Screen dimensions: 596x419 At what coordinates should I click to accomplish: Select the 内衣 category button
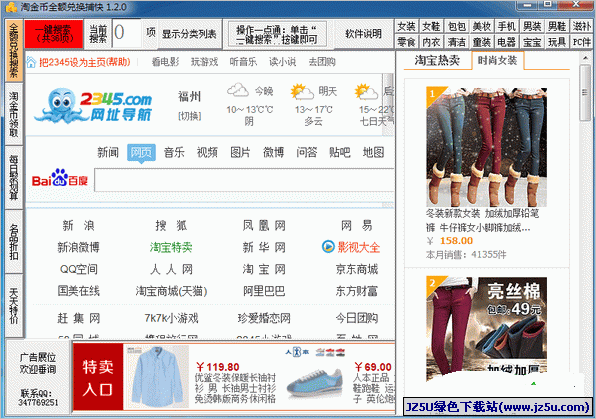click(x=431, y=42)
